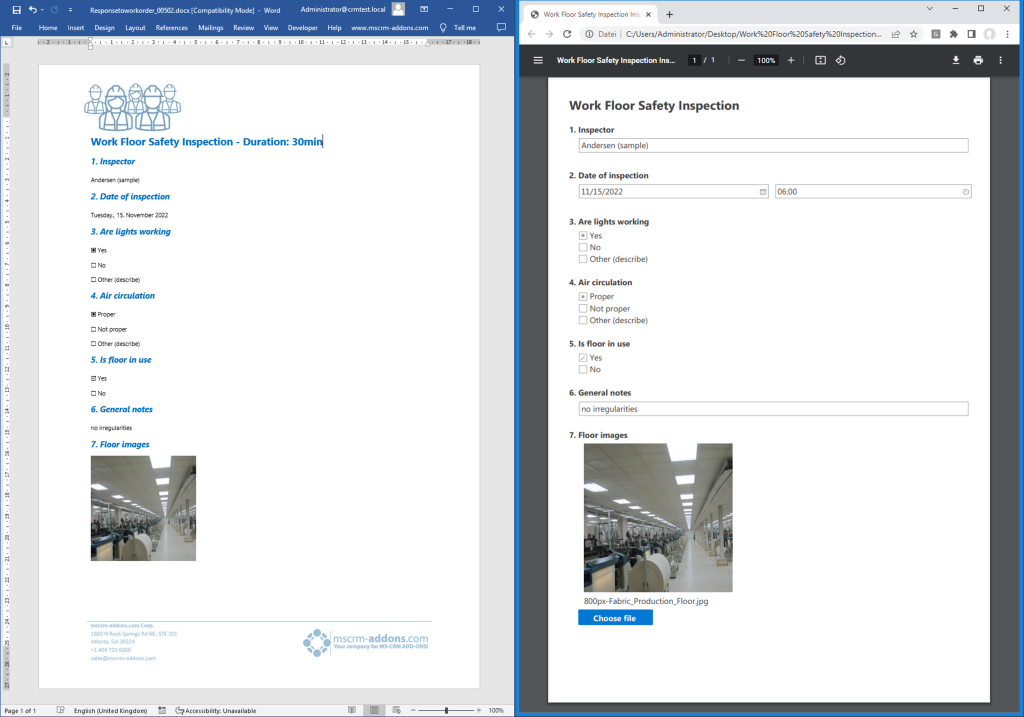Zoom in PDF with plus button

(x=791, y=60)
